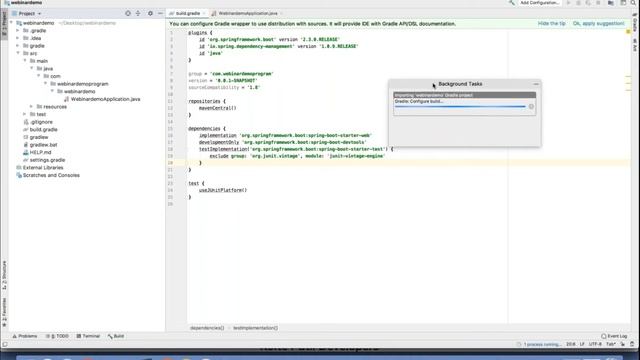The image size is (640, 360).
Task: Open Project Structure icon in top toolbar
Action: tap(611, 3)
